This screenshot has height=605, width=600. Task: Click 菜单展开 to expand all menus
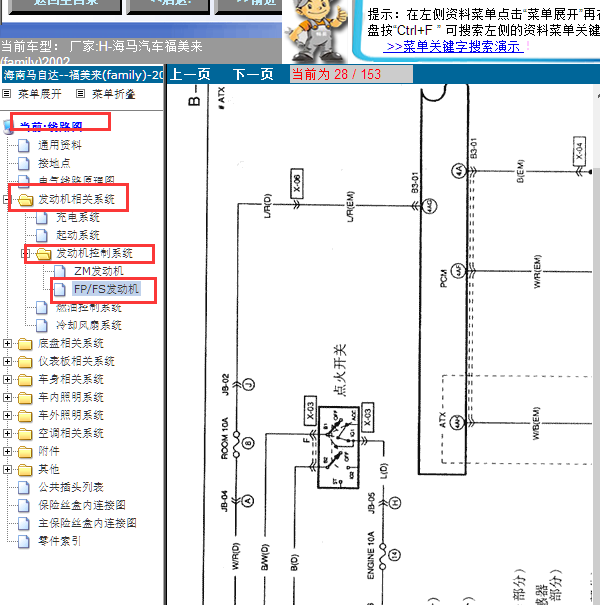[x=40, y=94]
